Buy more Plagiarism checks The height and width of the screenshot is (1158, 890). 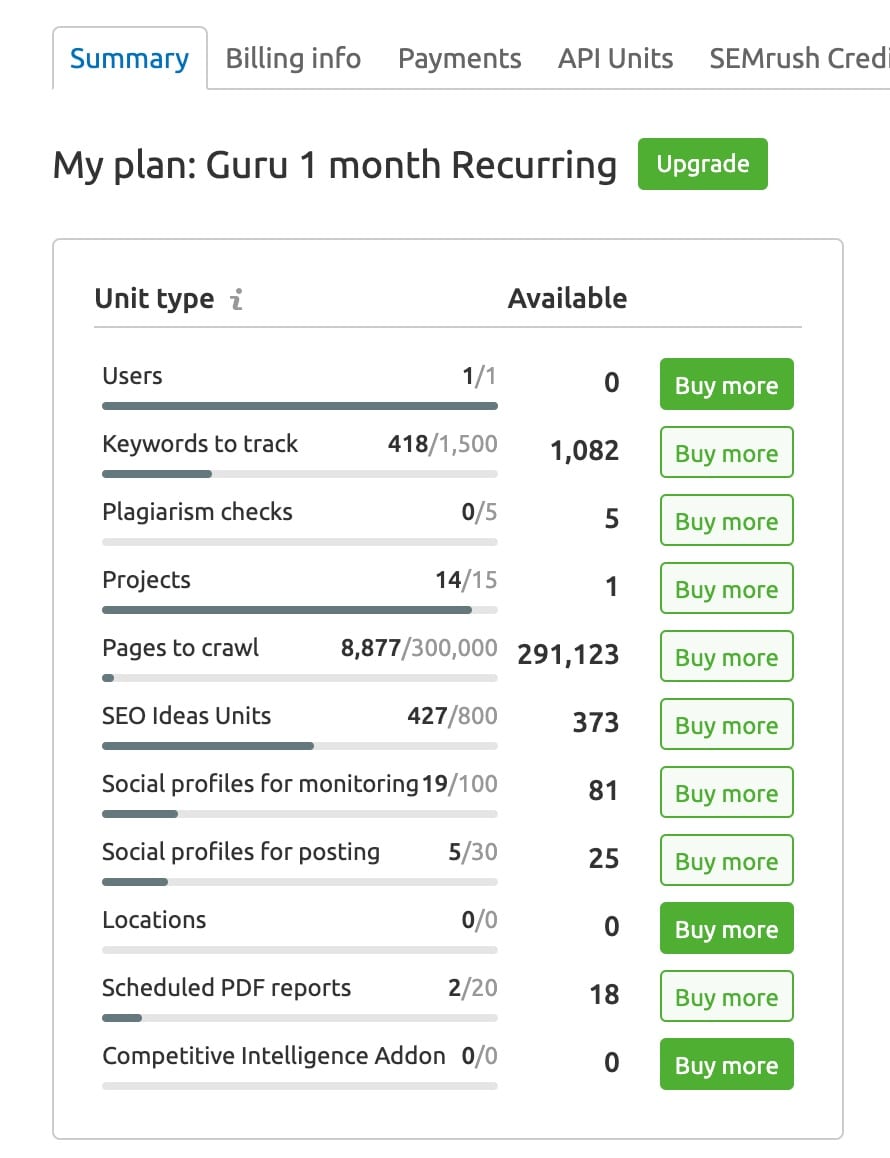[x=726, y=520]
